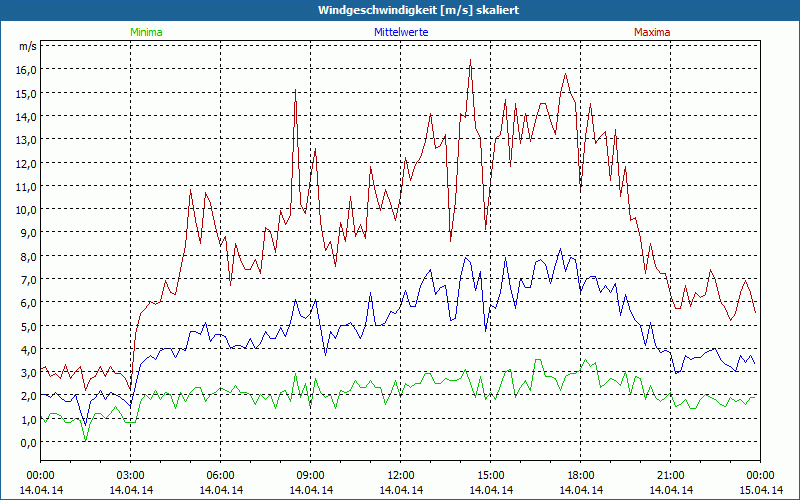Click the green Minima dip to zero near 01:30
800x500 pixels.
click(85, 440)
